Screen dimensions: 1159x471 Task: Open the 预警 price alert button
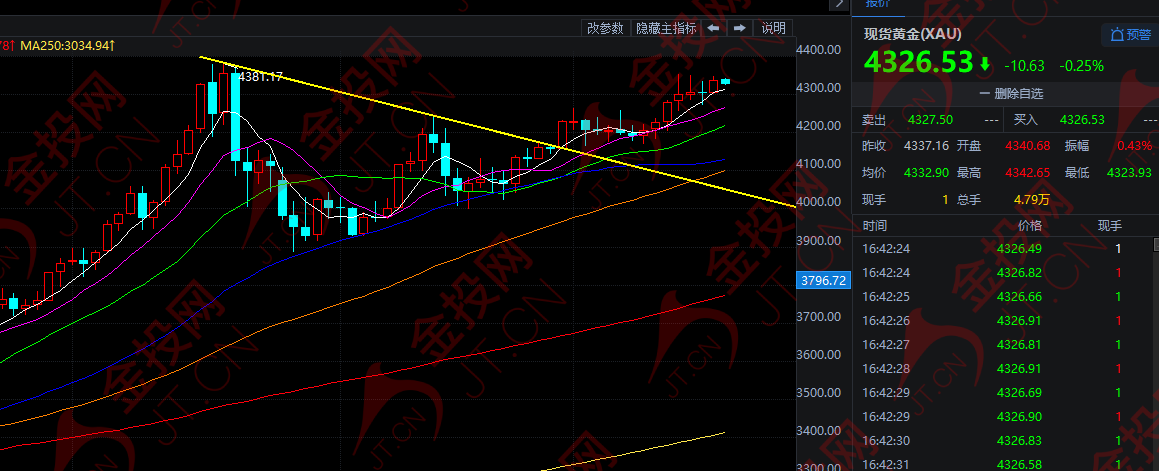[1130, 35]
